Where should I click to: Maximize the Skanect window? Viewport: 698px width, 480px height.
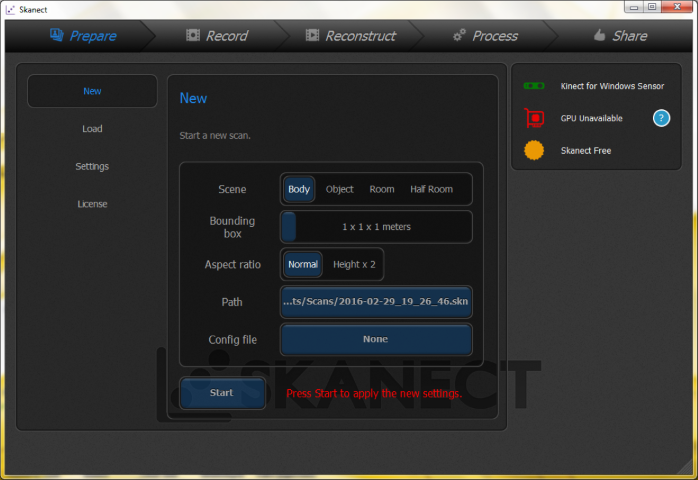point(652,7)
